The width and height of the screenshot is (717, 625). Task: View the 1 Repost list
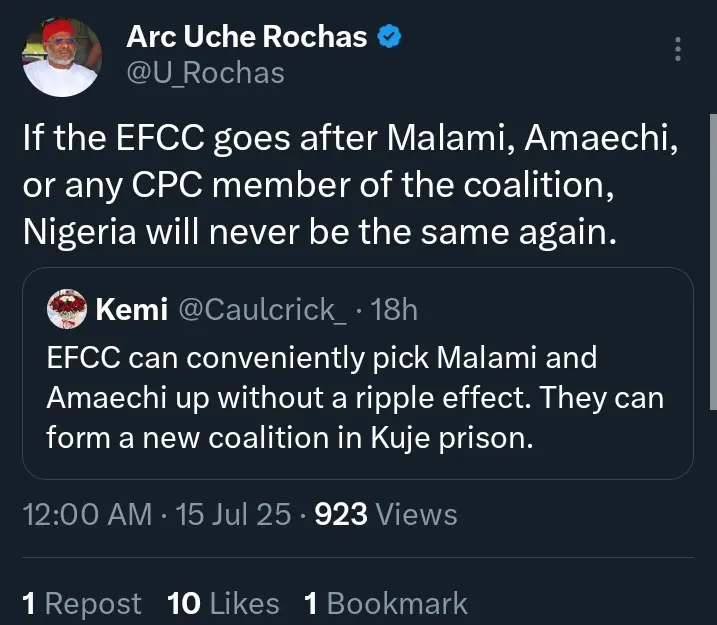click(x=82, y=604)
